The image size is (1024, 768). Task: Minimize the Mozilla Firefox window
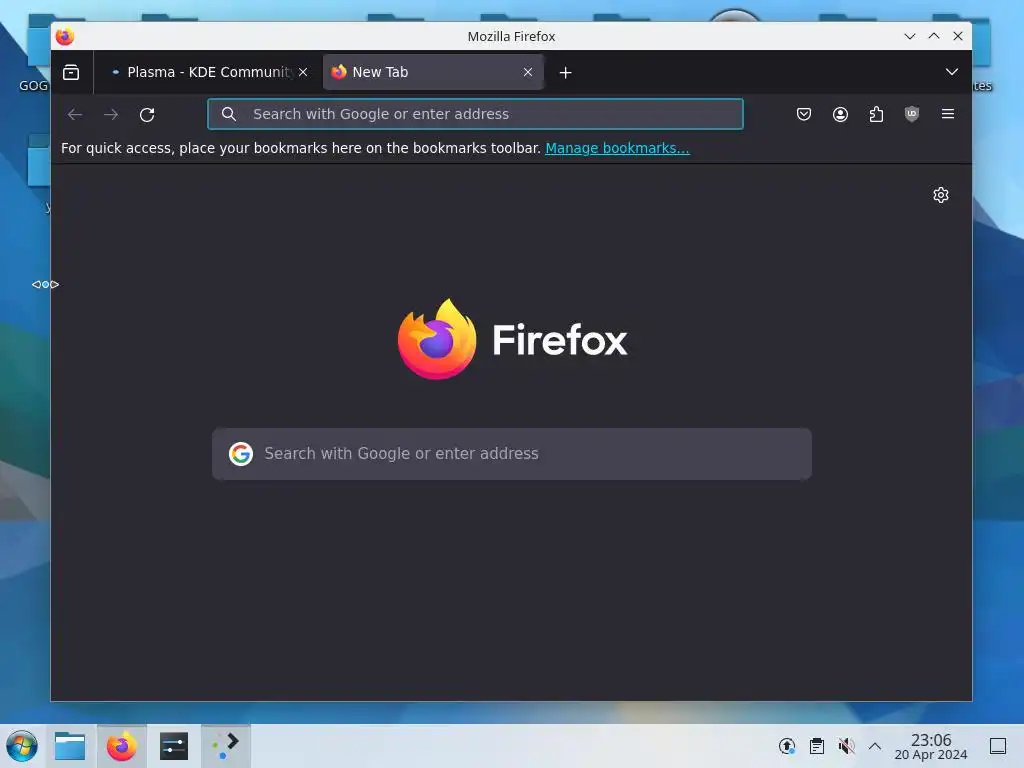point(910,37)
